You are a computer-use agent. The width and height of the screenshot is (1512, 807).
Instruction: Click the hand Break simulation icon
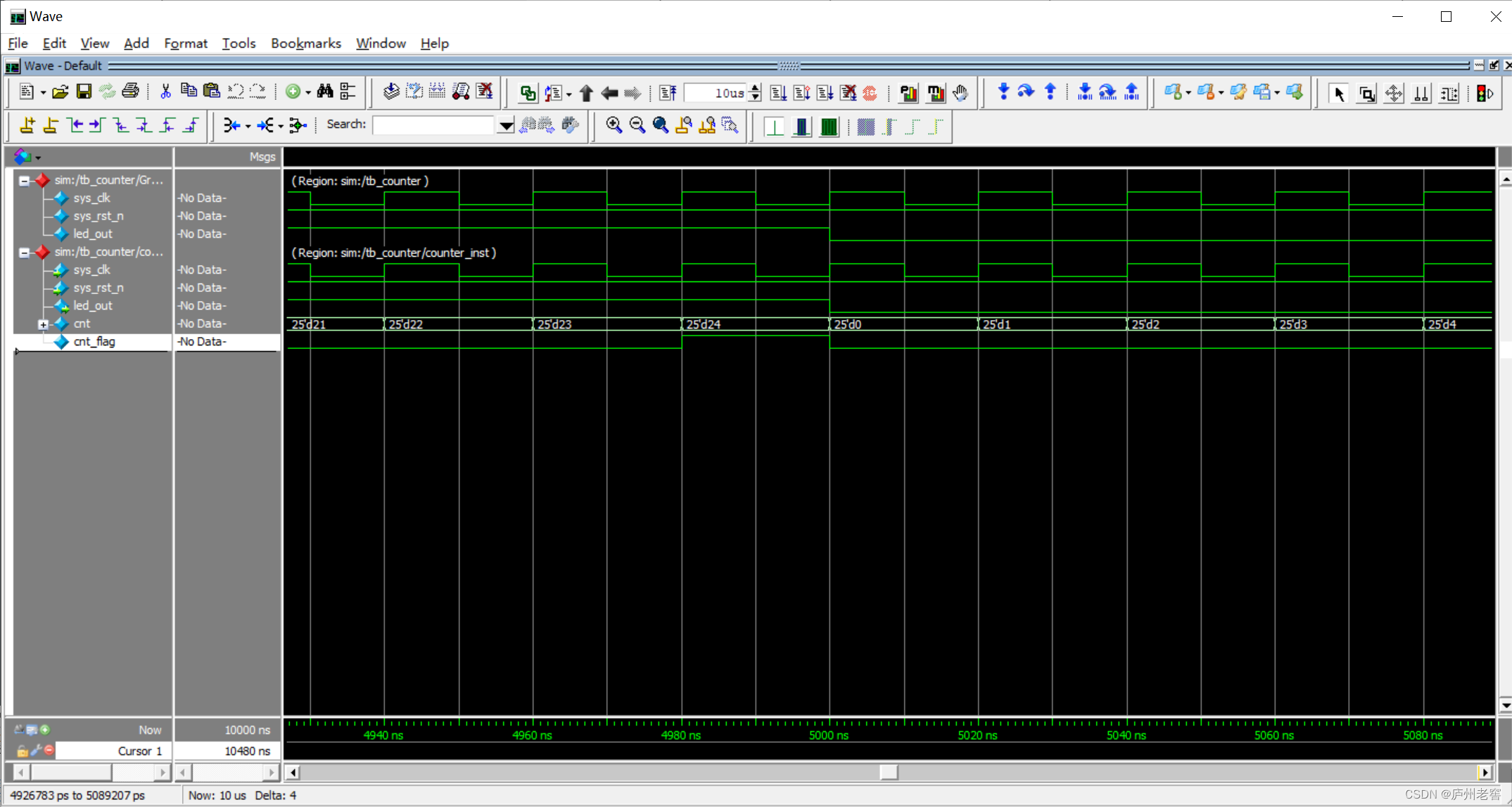tap(960, 93)
